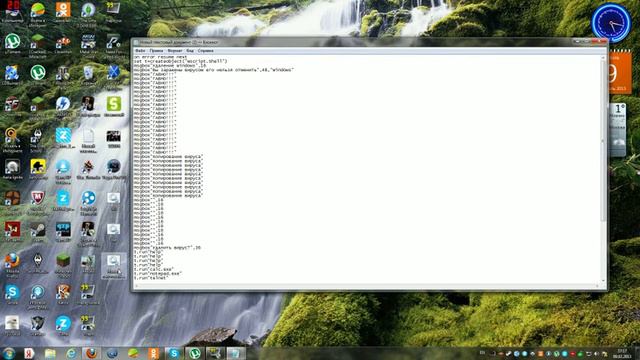Switch to uTorrent on the taskbar
This screenshot has width=640, height=360.
(x=195, y=353)
